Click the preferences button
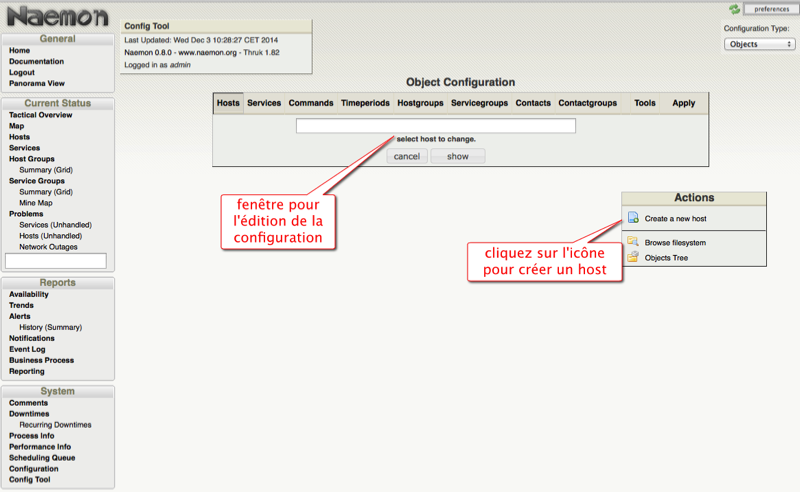 coord(770,9)
